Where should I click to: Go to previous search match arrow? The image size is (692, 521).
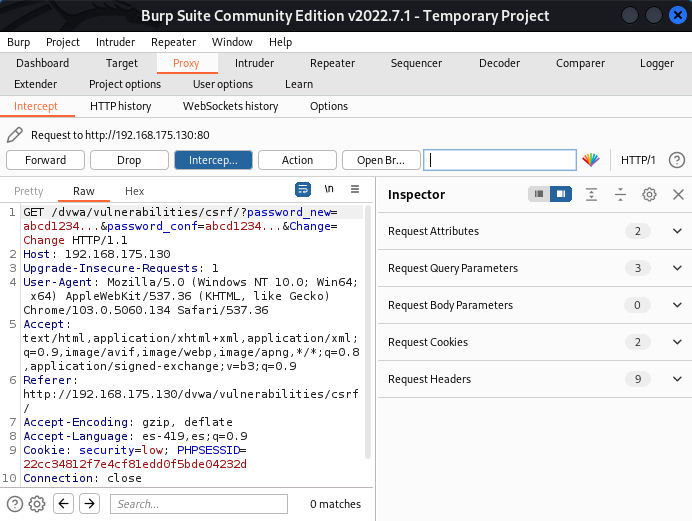pyautogui.click(x=63, y=503)
